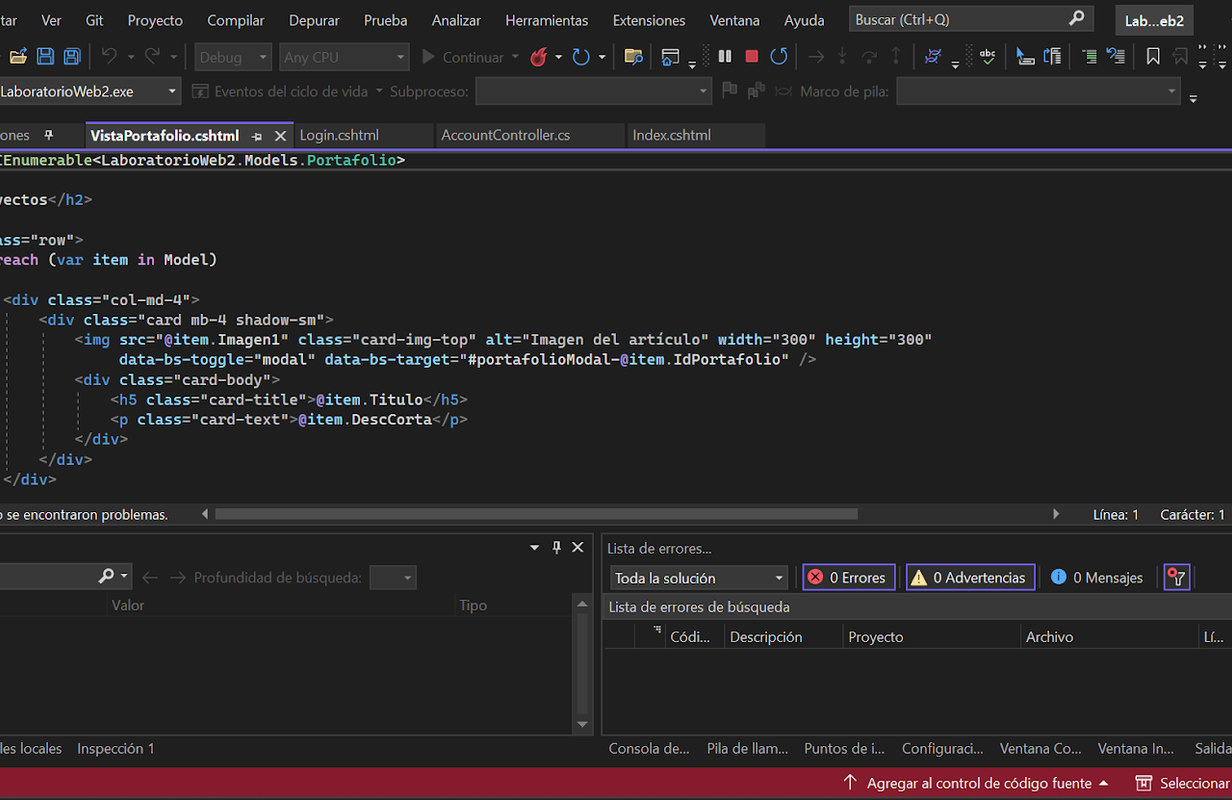Expand the Hot Reload options arrow

click(558, 57)
